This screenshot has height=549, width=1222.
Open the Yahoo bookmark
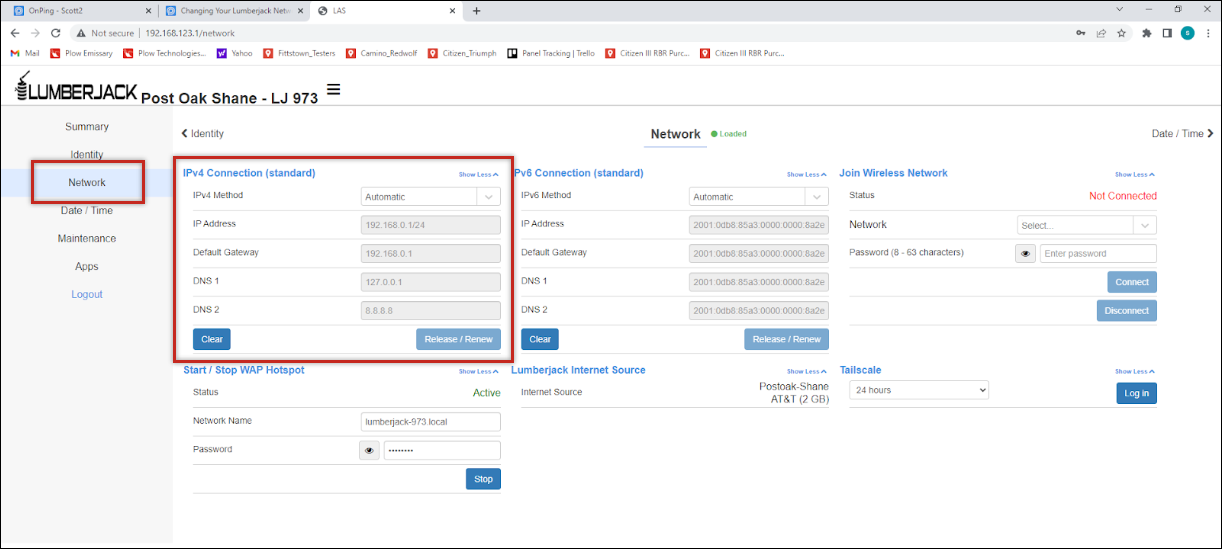click(235, 53)
